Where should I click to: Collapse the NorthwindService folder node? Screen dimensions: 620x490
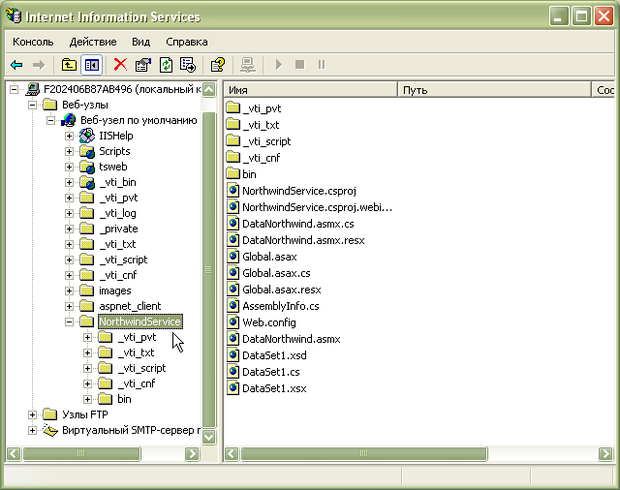tap(69, 322)
